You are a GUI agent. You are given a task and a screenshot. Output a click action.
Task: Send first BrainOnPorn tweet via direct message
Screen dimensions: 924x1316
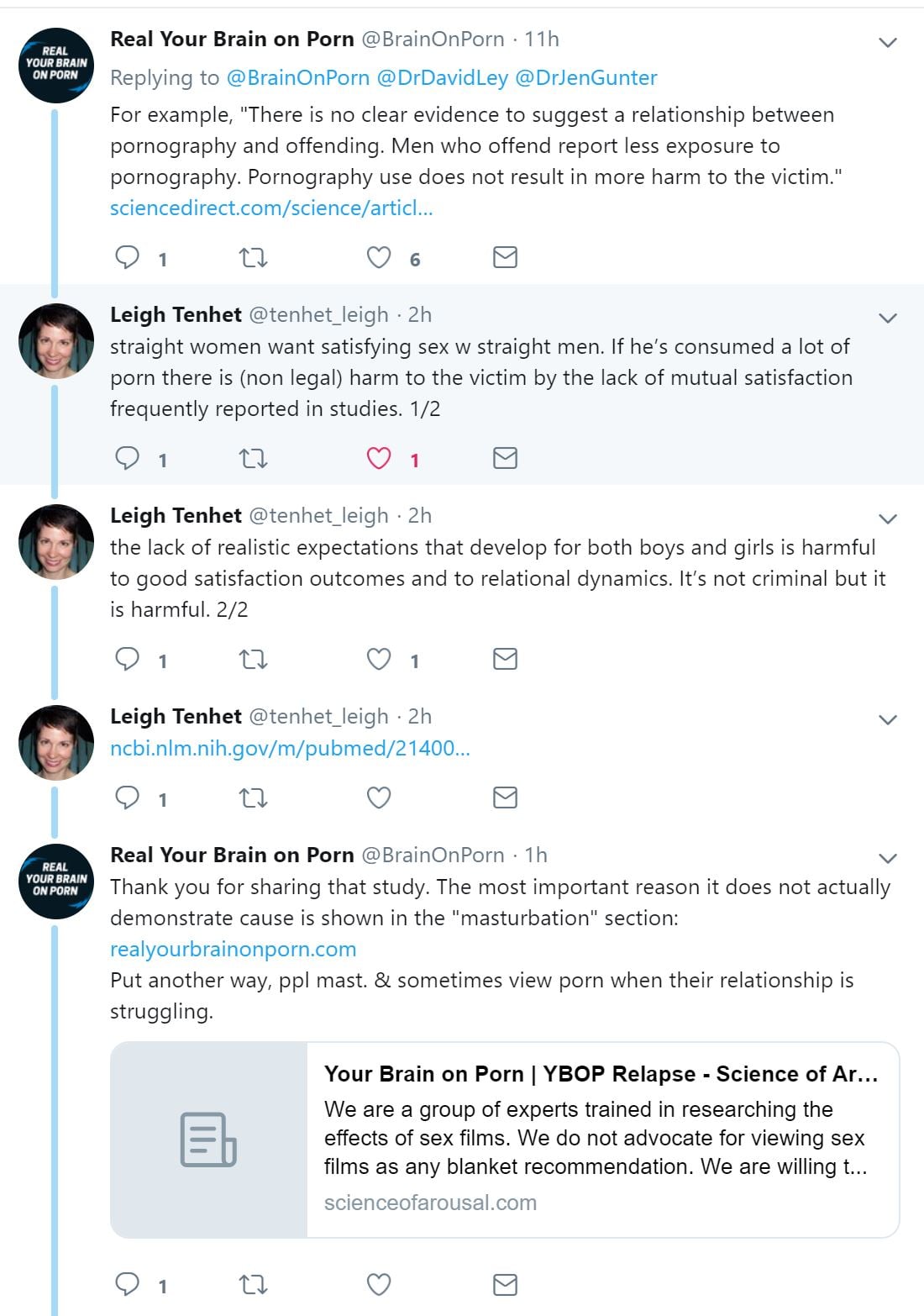pos(505,257)
